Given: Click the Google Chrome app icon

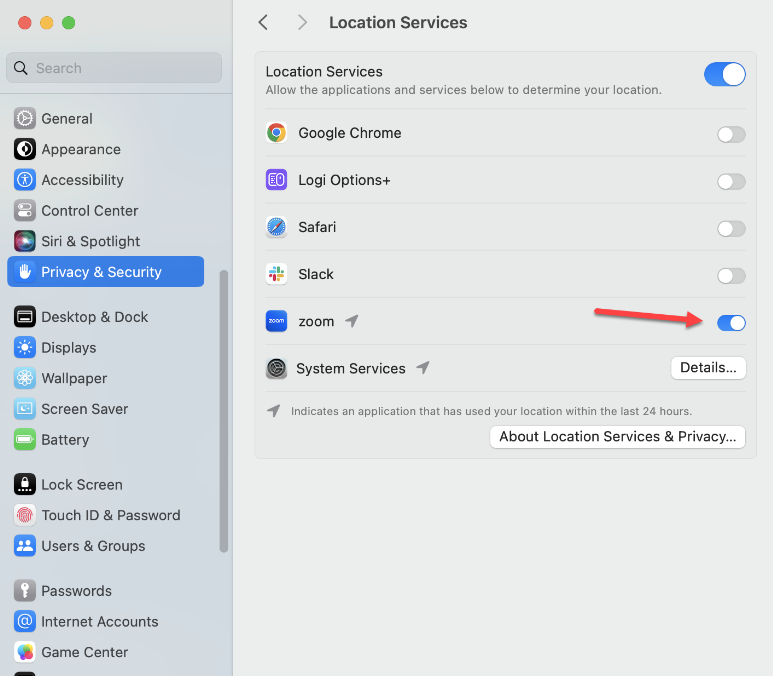Looking at the screenshot, I should tap(277, 133).
